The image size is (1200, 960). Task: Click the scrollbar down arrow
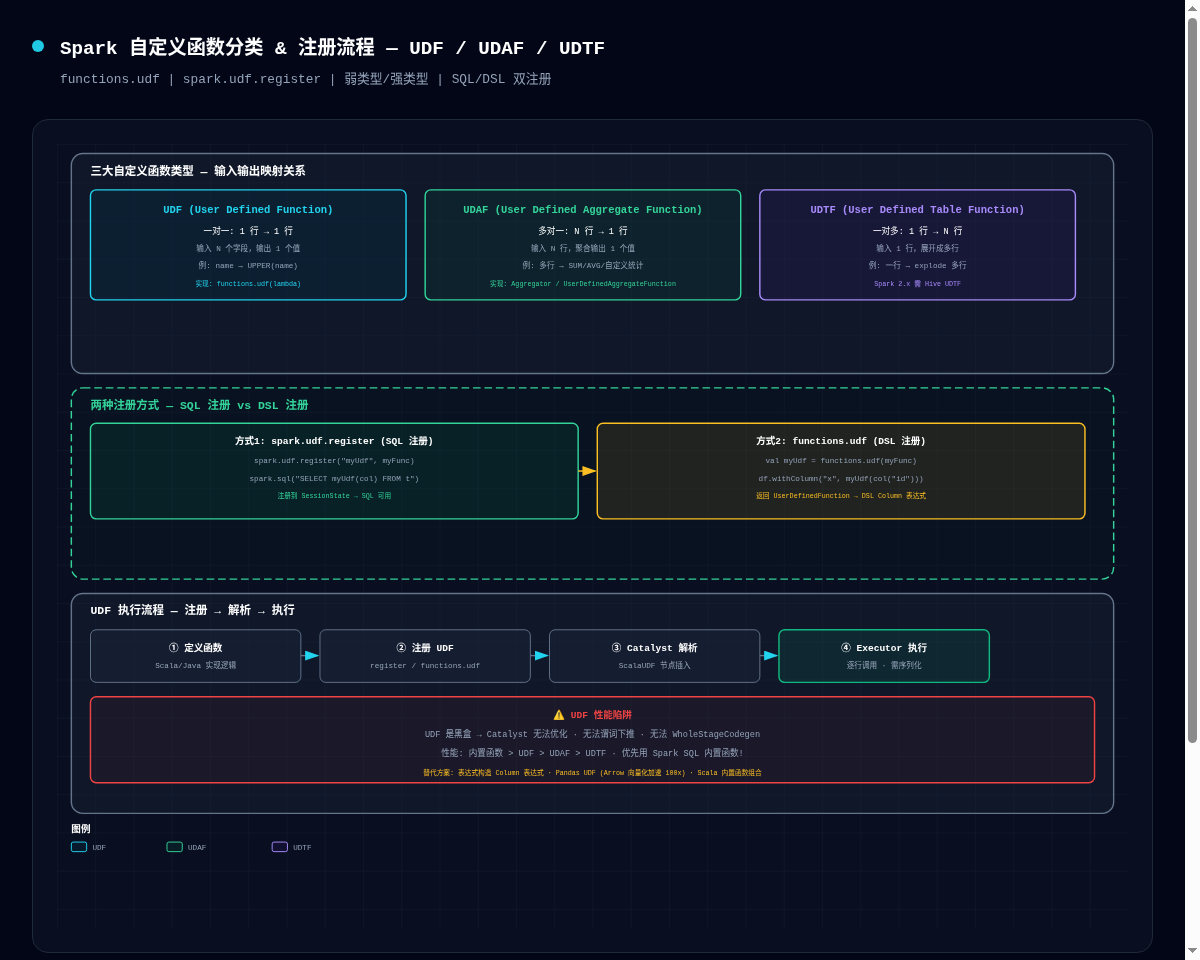[x=1192, y=951]
